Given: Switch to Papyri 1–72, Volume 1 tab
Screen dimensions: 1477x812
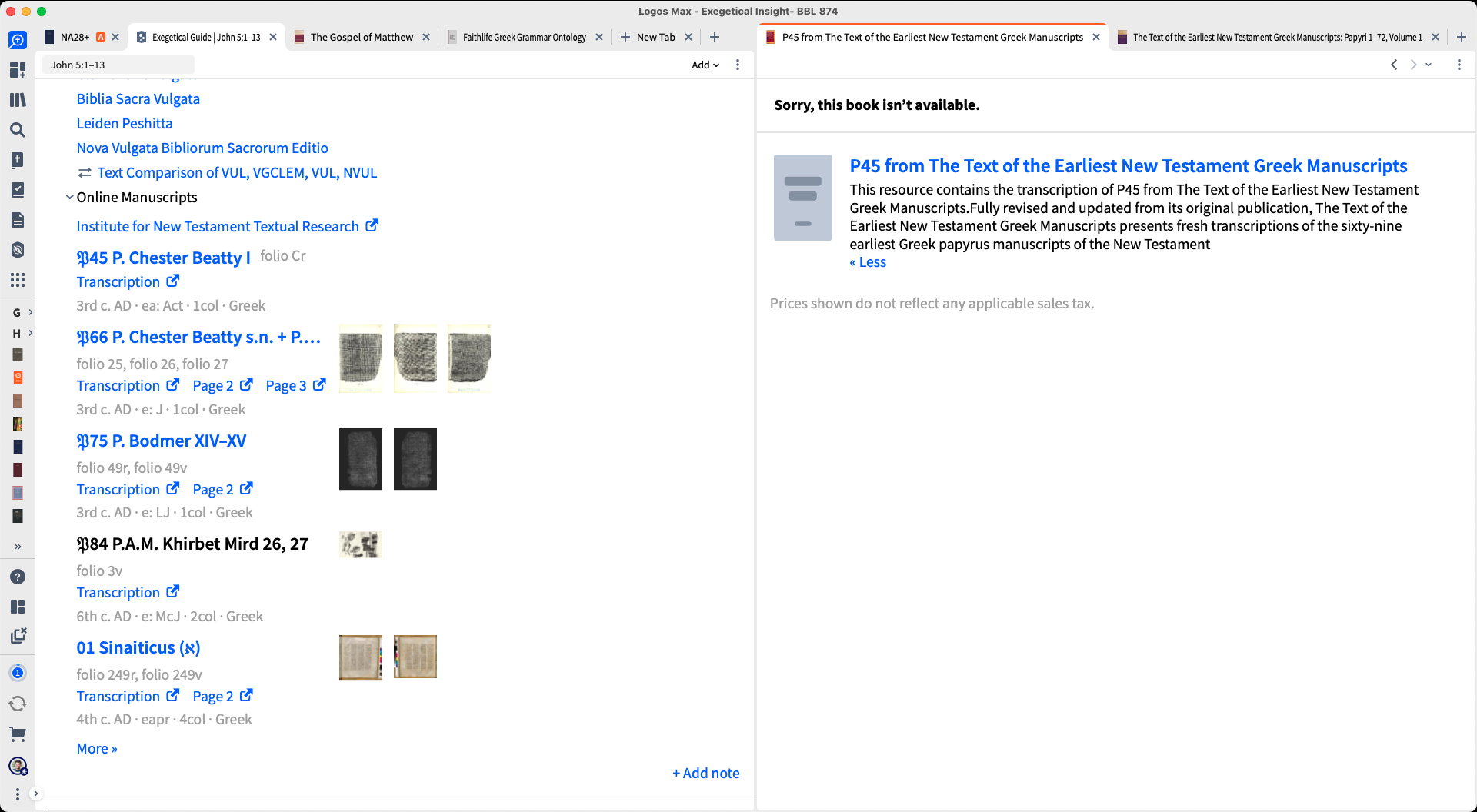Looking at the screenshot, I should [x=1277, y=37].
